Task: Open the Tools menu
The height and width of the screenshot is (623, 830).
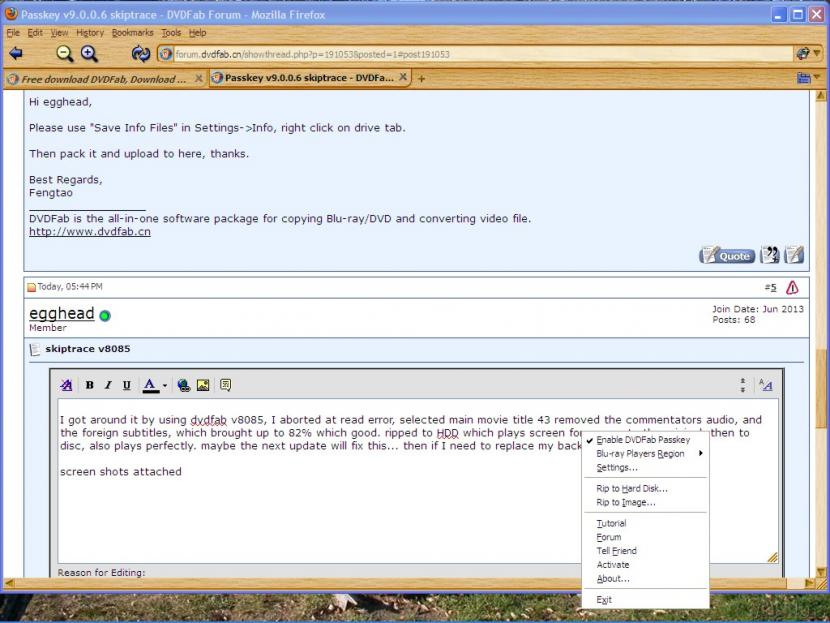Action: [x=171, y=33]
